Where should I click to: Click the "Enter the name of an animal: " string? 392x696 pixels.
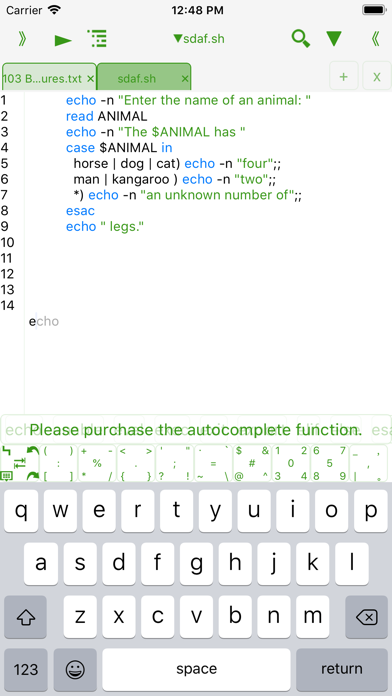click(214, 101)
